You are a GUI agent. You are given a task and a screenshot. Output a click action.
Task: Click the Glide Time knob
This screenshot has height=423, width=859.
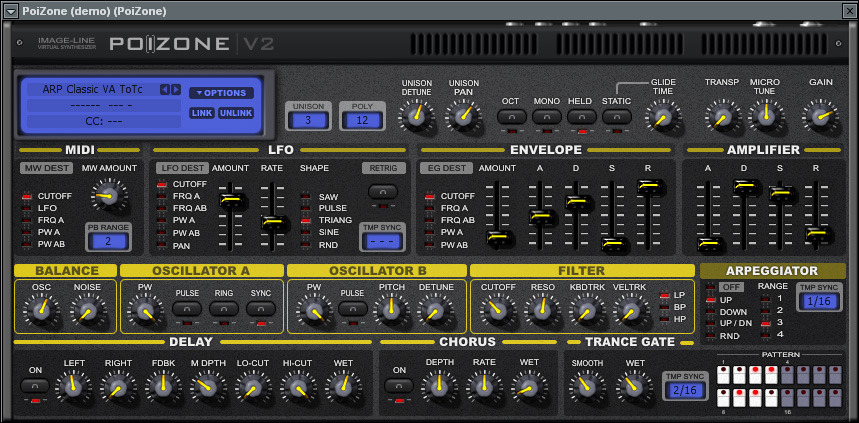click(662, 117)
